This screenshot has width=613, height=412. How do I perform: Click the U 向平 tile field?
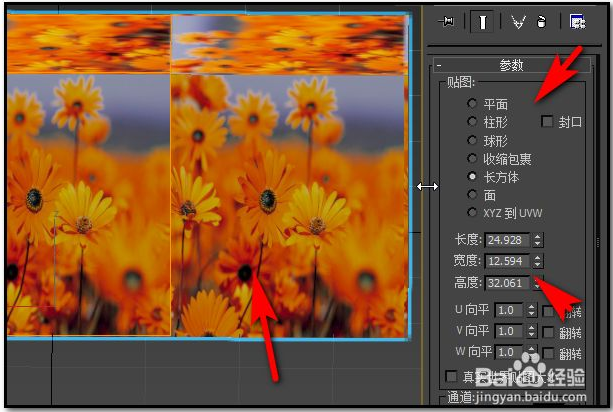509,310
